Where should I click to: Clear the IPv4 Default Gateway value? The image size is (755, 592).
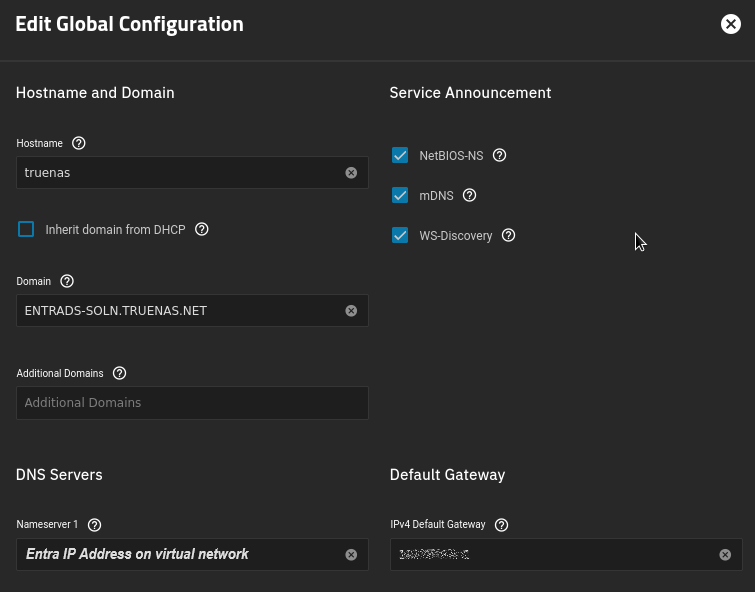[725, 555]
